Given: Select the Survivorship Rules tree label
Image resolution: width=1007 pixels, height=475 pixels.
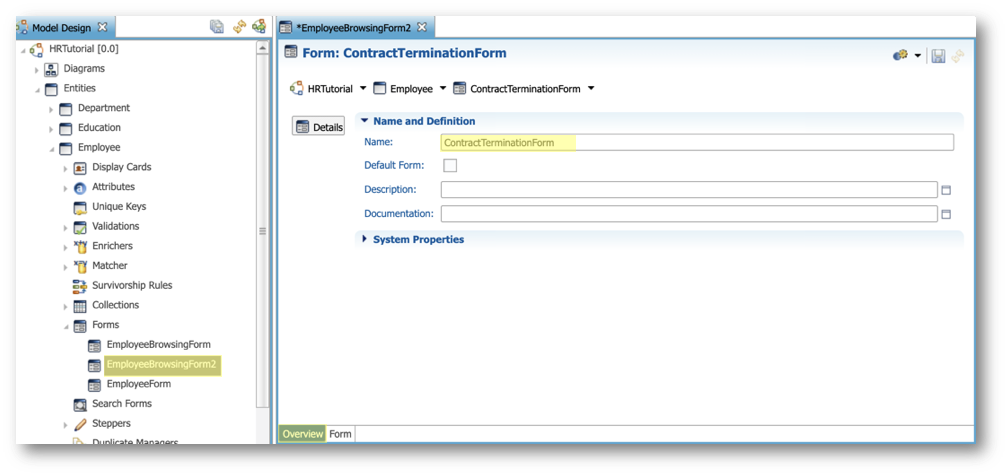Looking at the screenshot, I should click(132, 285).
